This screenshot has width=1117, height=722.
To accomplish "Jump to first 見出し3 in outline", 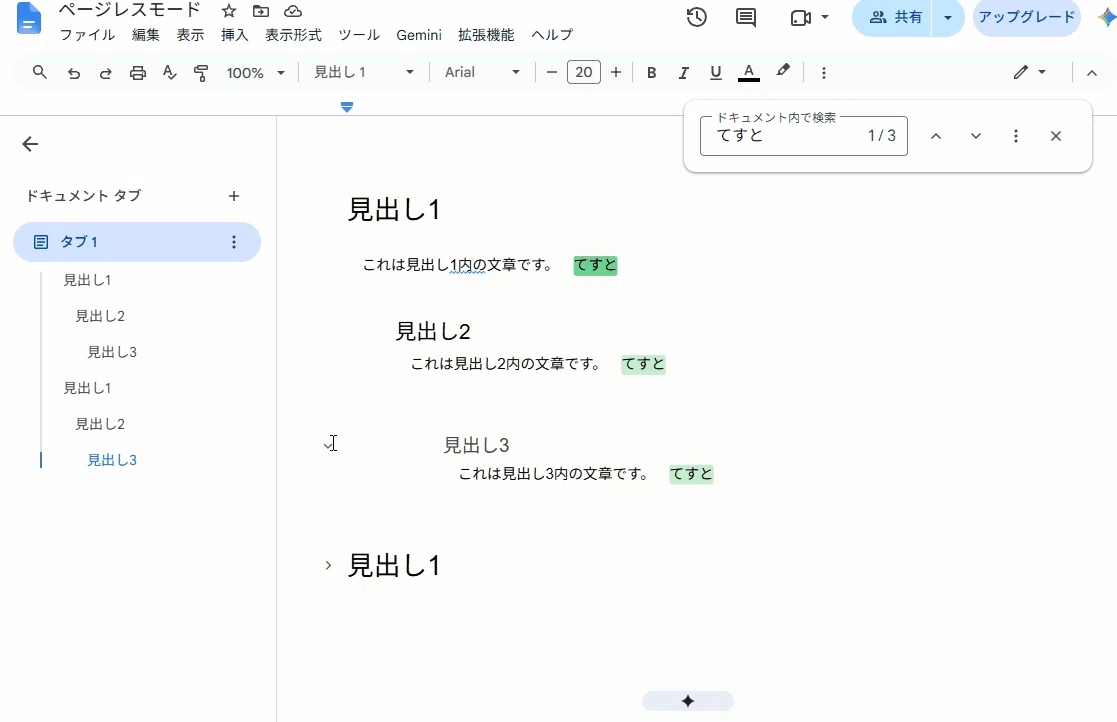I will click(x=113, y=352).
